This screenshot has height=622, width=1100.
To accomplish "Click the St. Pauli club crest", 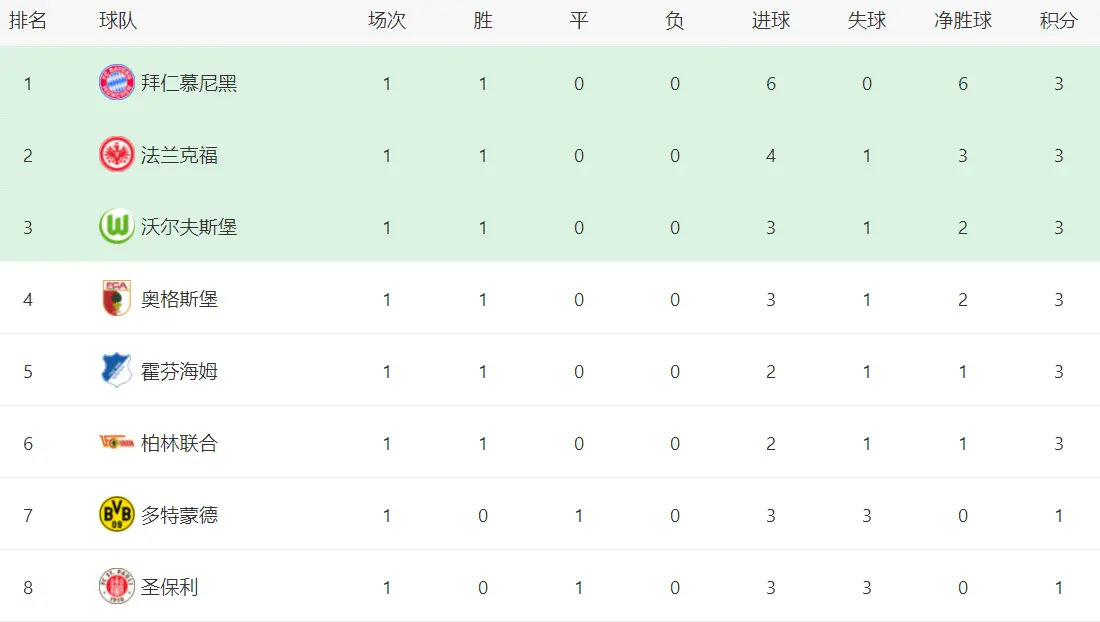I will [116, 586].
